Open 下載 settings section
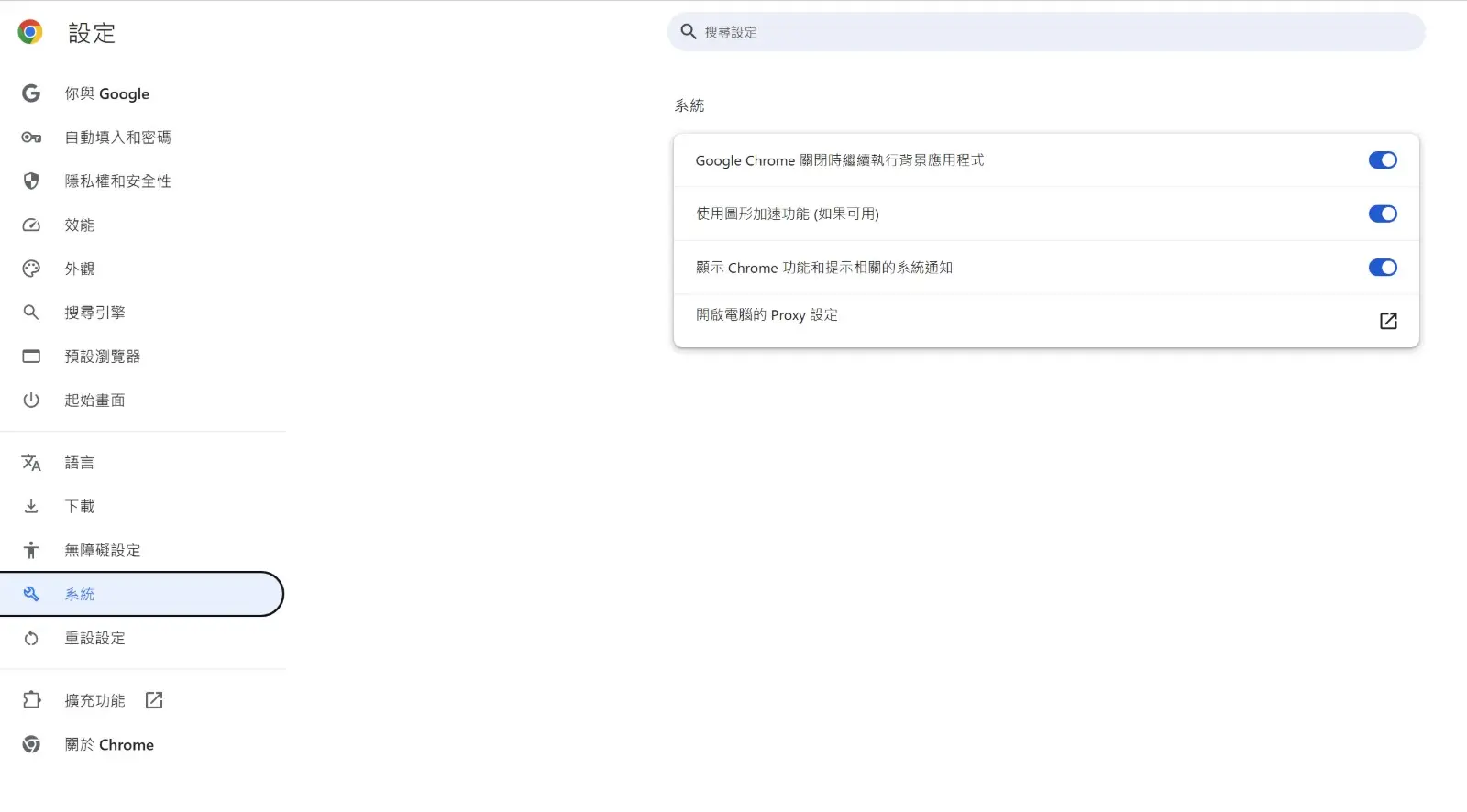This screenshot has height=812, width=1467. 142,506
